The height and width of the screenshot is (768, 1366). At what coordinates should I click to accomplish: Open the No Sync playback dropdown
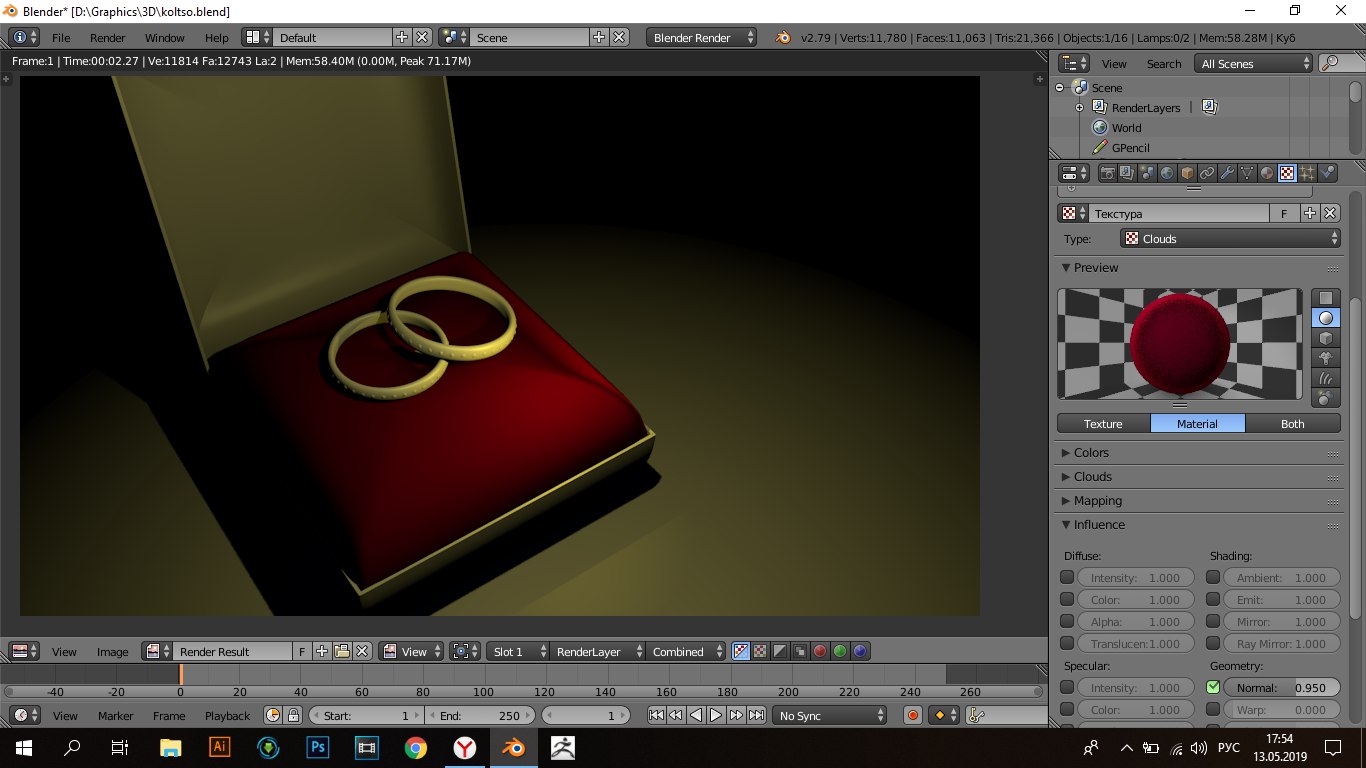pyautogui.click(x=830, y=715)
